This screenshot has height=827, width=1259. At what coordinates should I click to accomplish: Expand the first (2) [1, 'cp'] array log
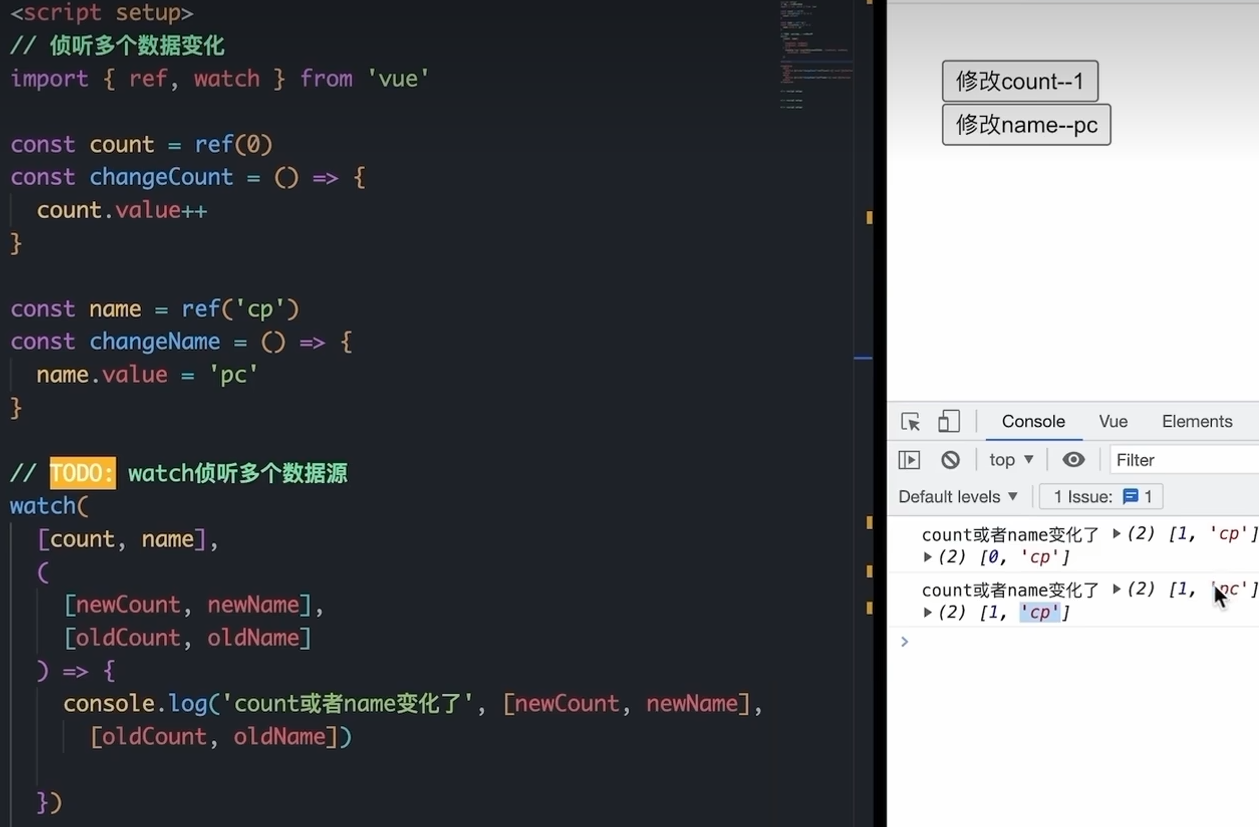1115,533
